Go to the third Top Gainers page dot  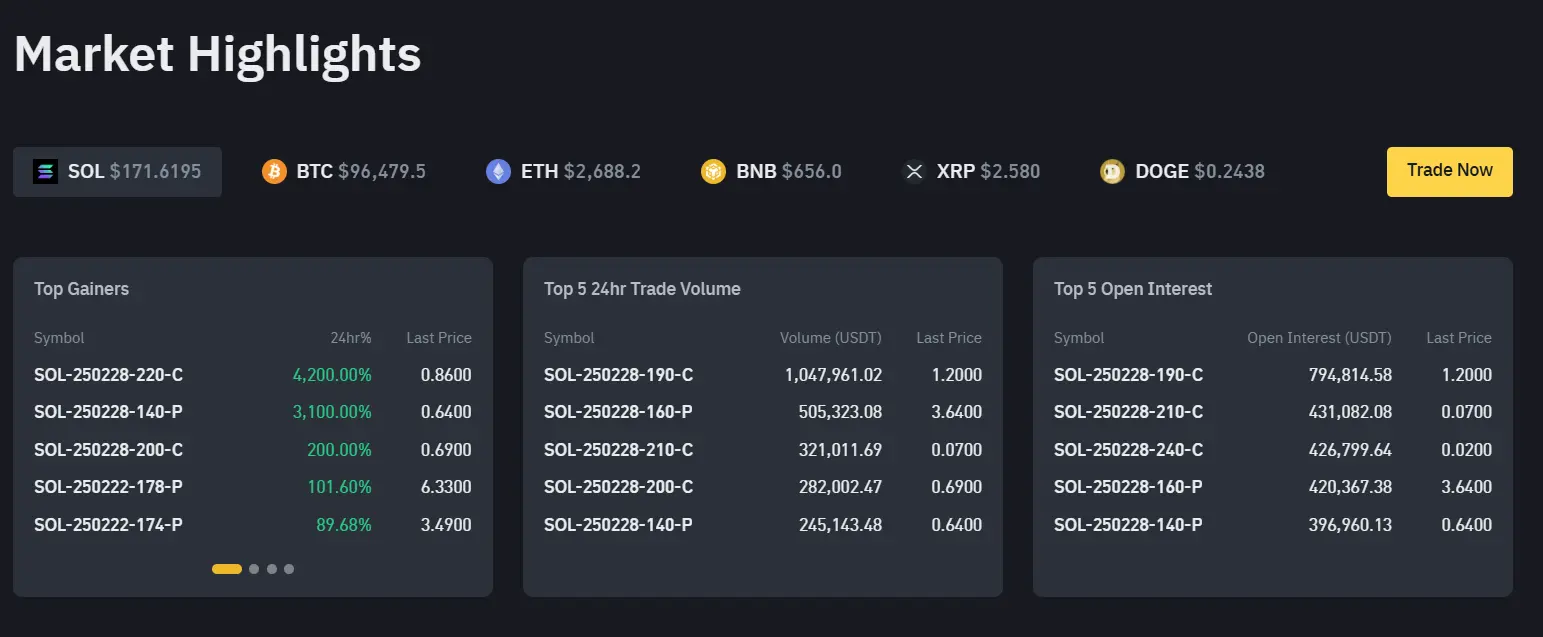(x=272, y=569)
